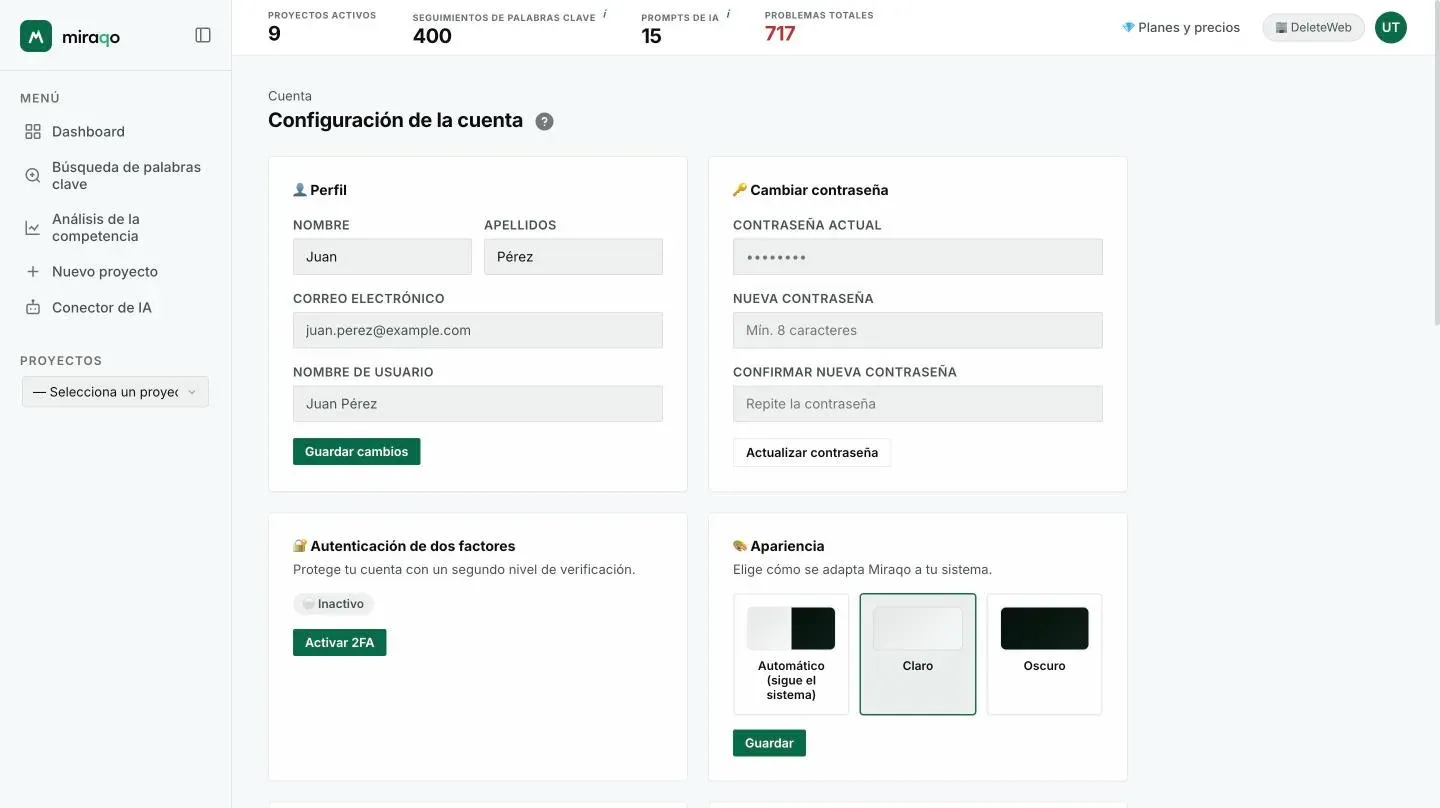The image size is (1440, 808).
Task: Click the Contraseña actual field
Action: pyautogui.click(x=918, y=257)
